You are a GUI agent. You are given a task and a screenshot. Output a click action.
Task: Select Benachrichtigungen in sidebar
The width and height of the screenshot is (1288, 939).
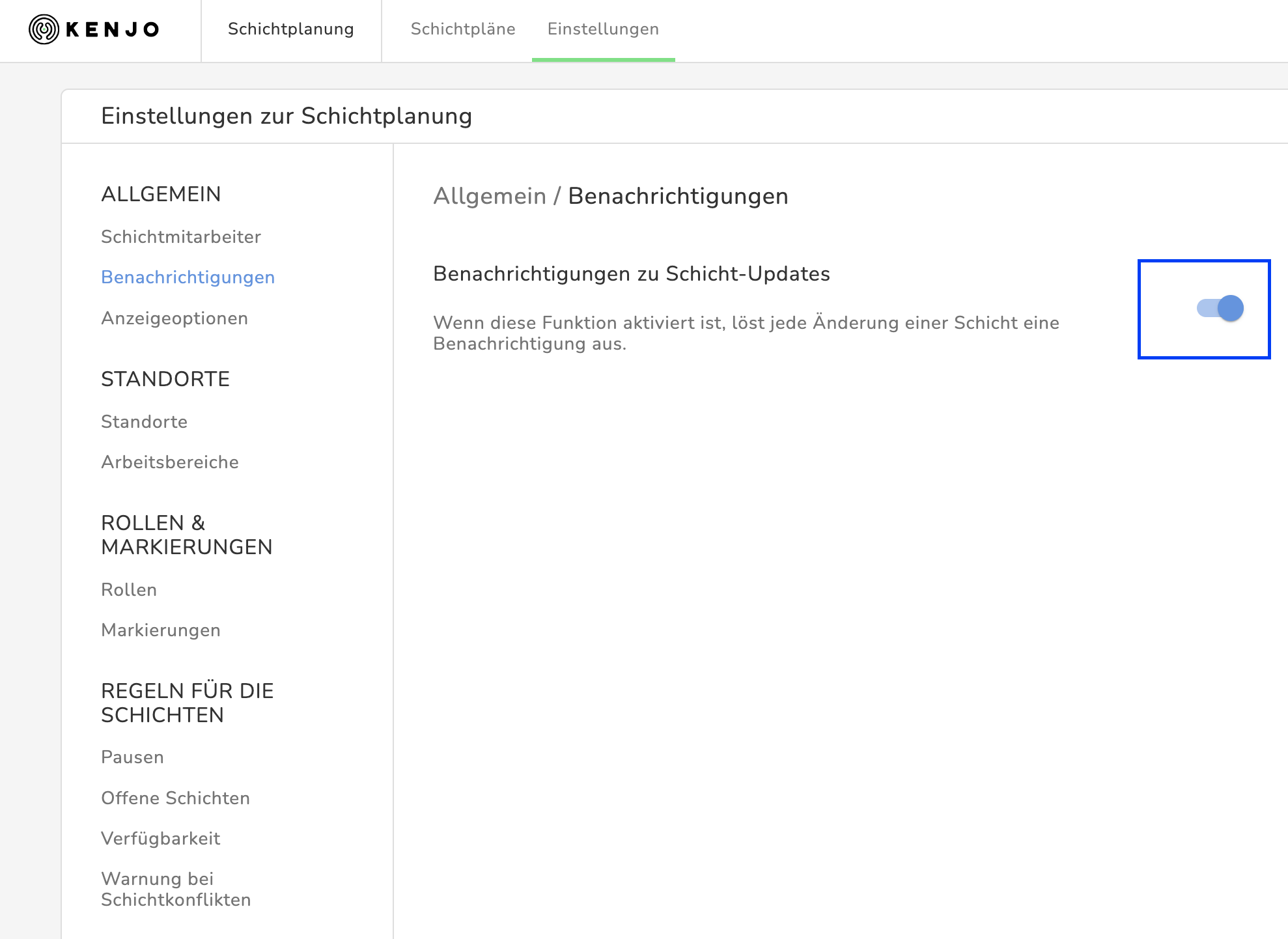click(188, 277)
